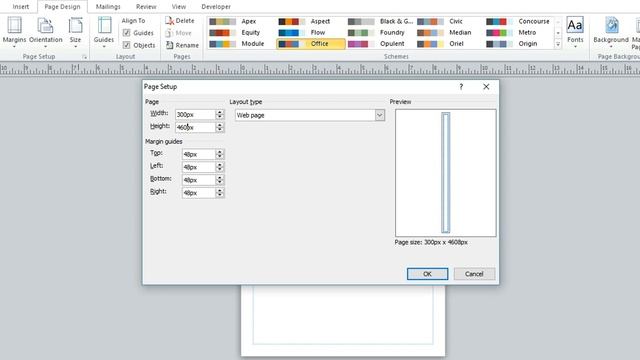Image resolution: width=640 pixels, height=360 pixels.
Task: Click the Bottom margin field
Action: pyautogui.click(x=198, y=180)
